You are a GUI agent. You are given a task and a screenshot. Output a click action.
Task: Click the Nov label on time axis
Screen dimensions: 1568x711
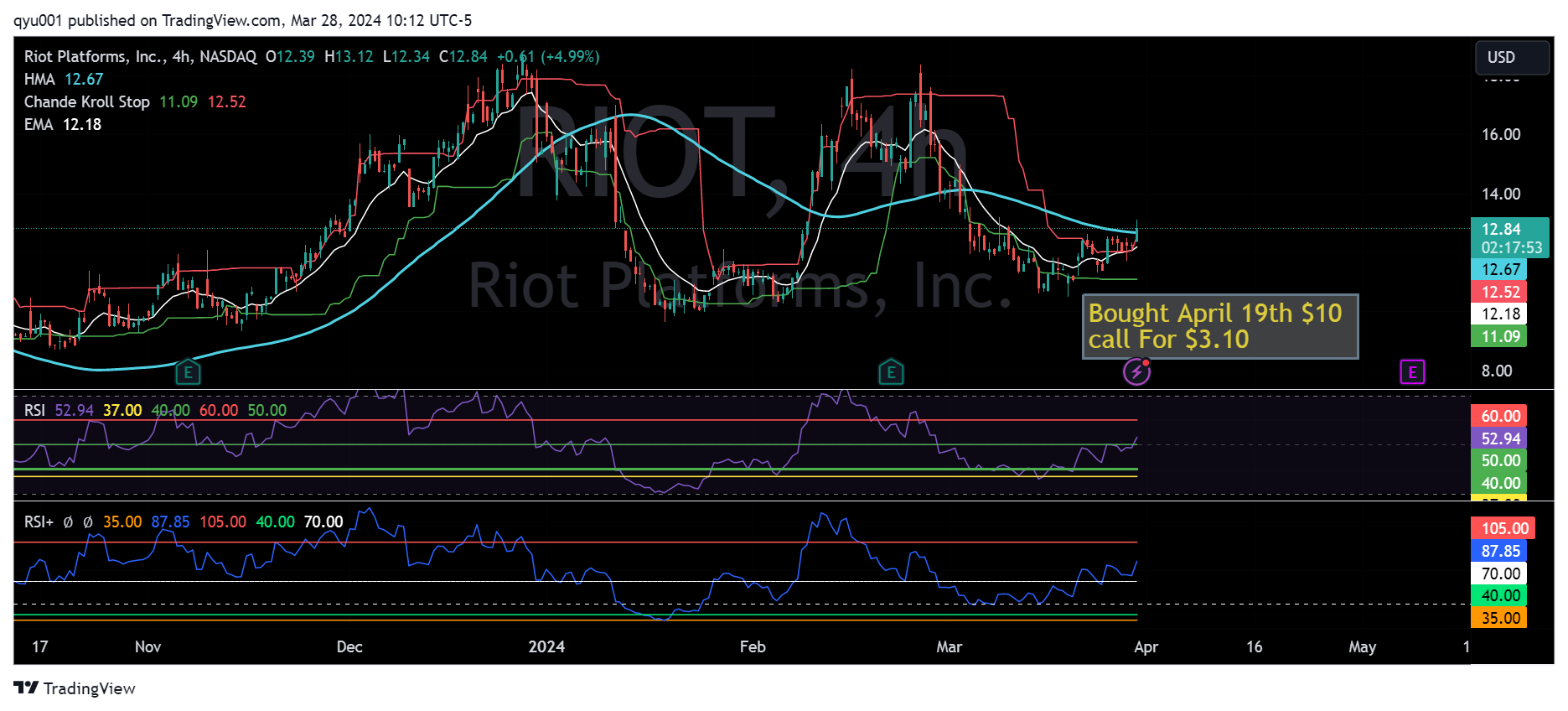[147, 646]
